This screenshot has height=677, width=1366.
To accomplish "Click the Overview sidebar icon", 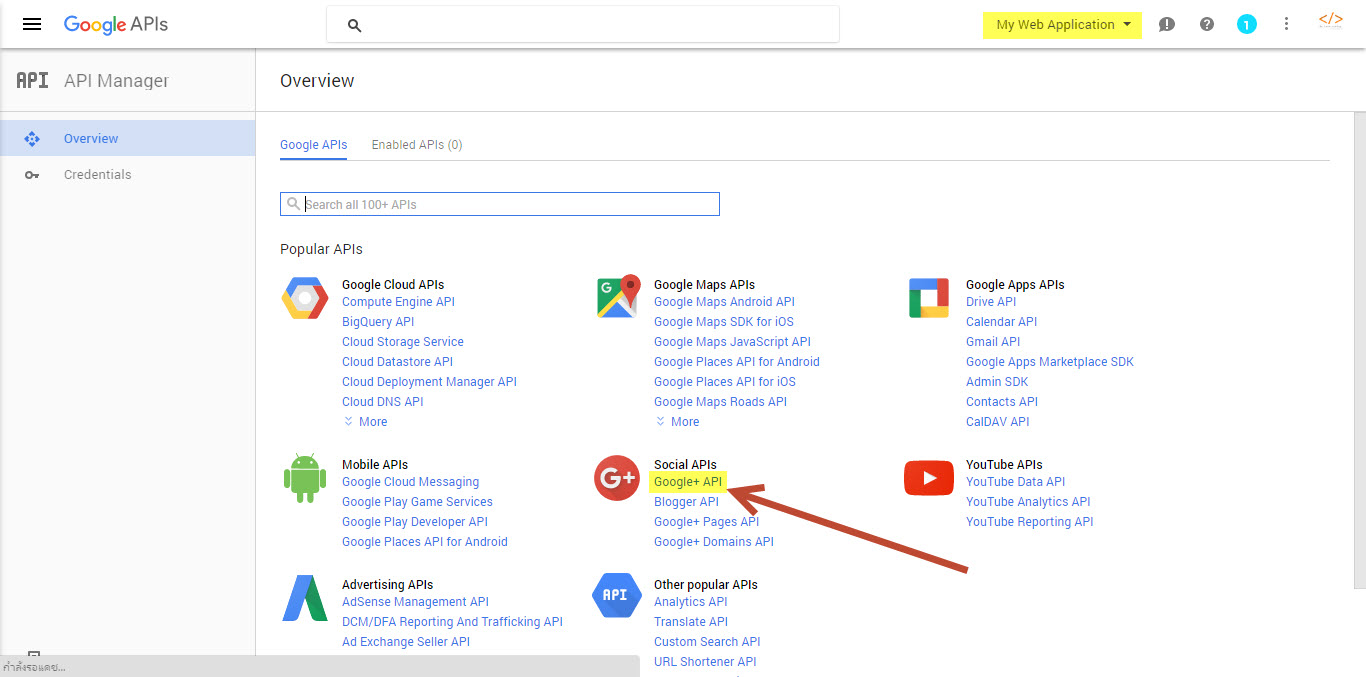I will tap(32, 139).
